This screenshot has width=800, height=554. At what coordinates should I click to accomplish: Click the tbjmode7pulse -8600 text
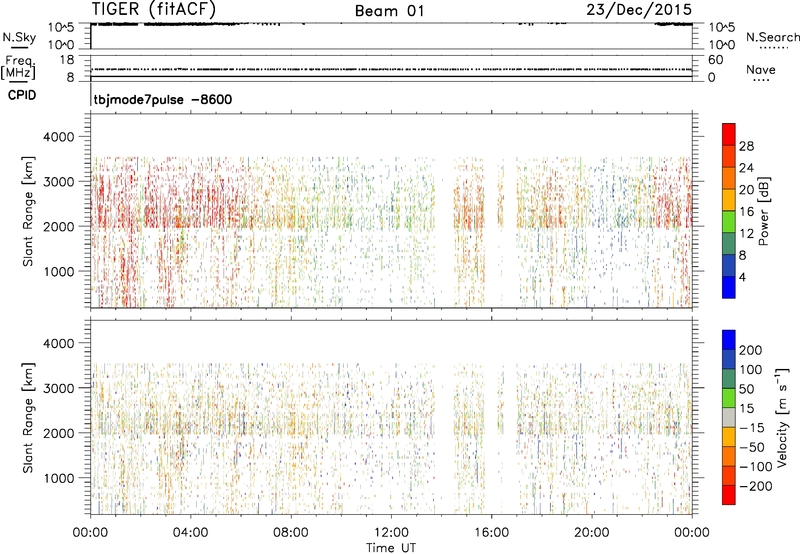tap(163, 99)
